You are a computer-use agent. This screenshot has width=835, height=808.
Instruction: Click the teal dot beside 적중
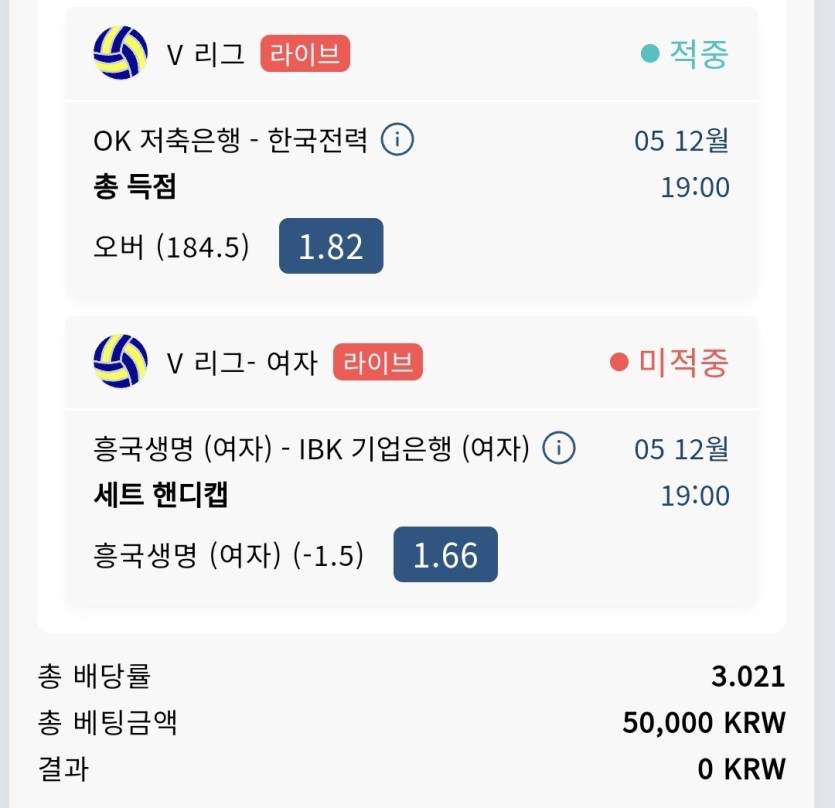[650, 54]
